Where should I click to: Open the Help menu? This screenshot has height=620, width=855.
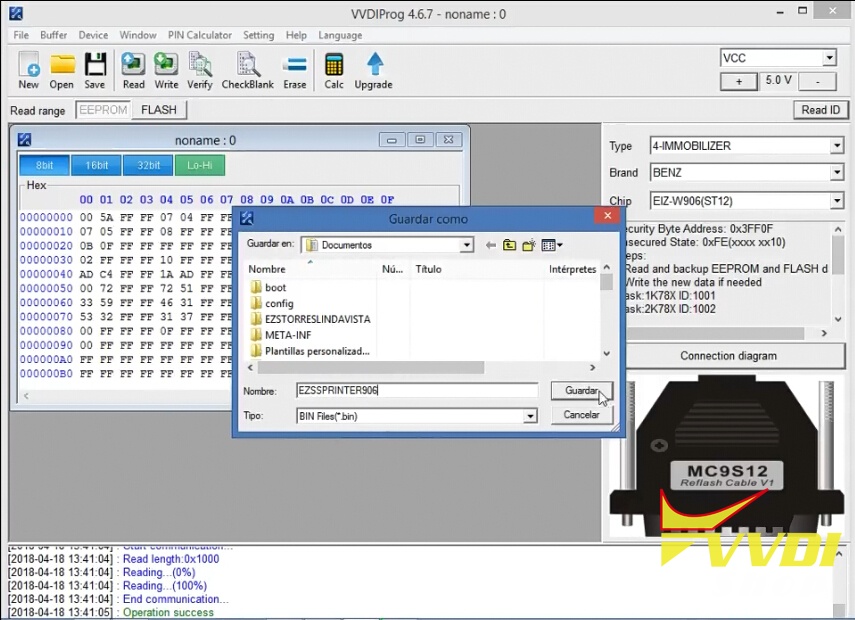296,35
